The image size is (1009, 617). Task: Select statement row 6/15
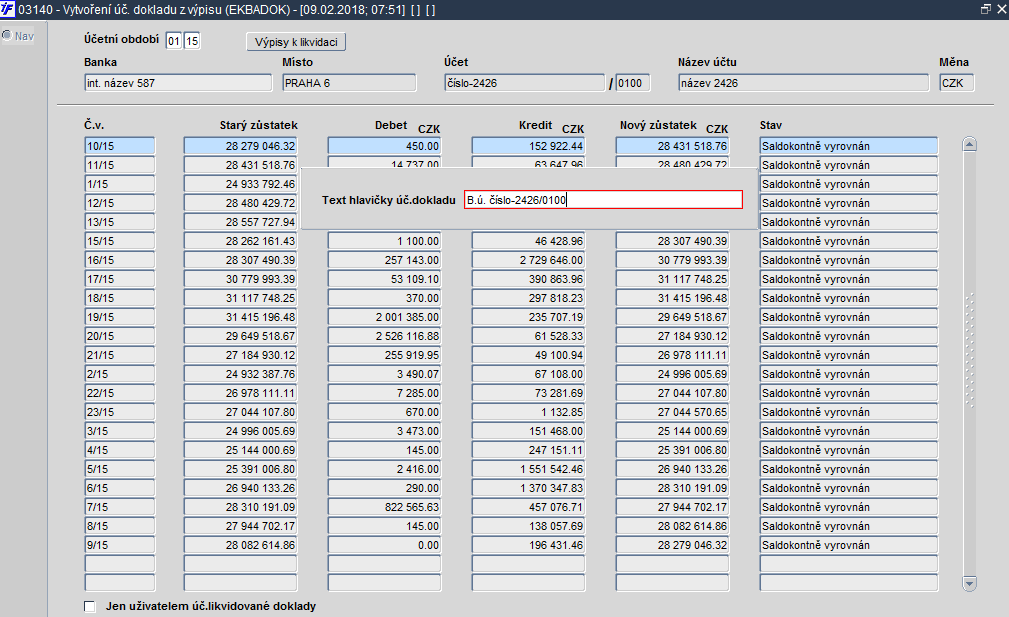tap(120, 488)
